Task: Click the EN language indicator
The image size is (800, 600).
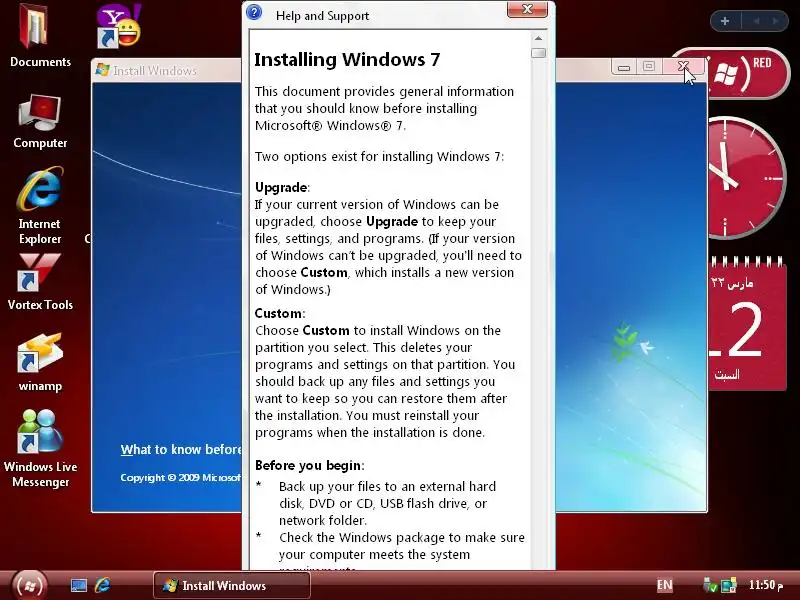Action: (664, 585)
